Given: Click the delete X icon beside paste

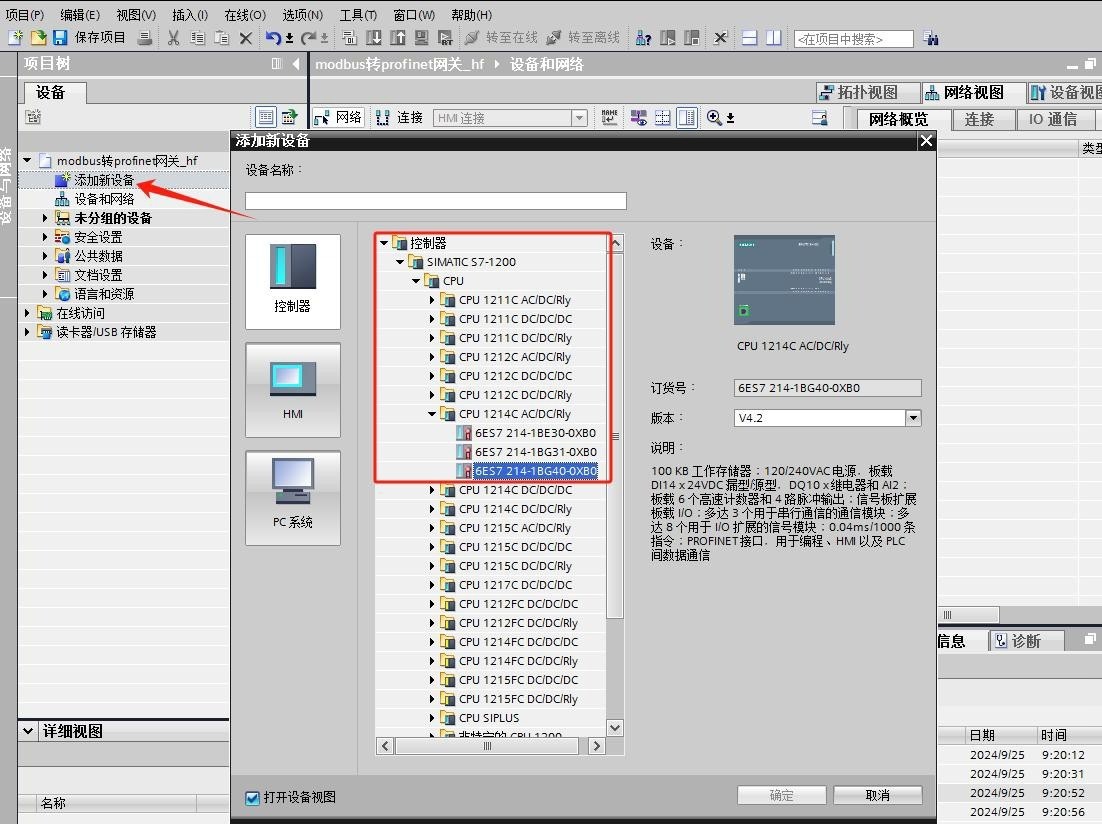Looking at the screenshot, I should 245,38.
